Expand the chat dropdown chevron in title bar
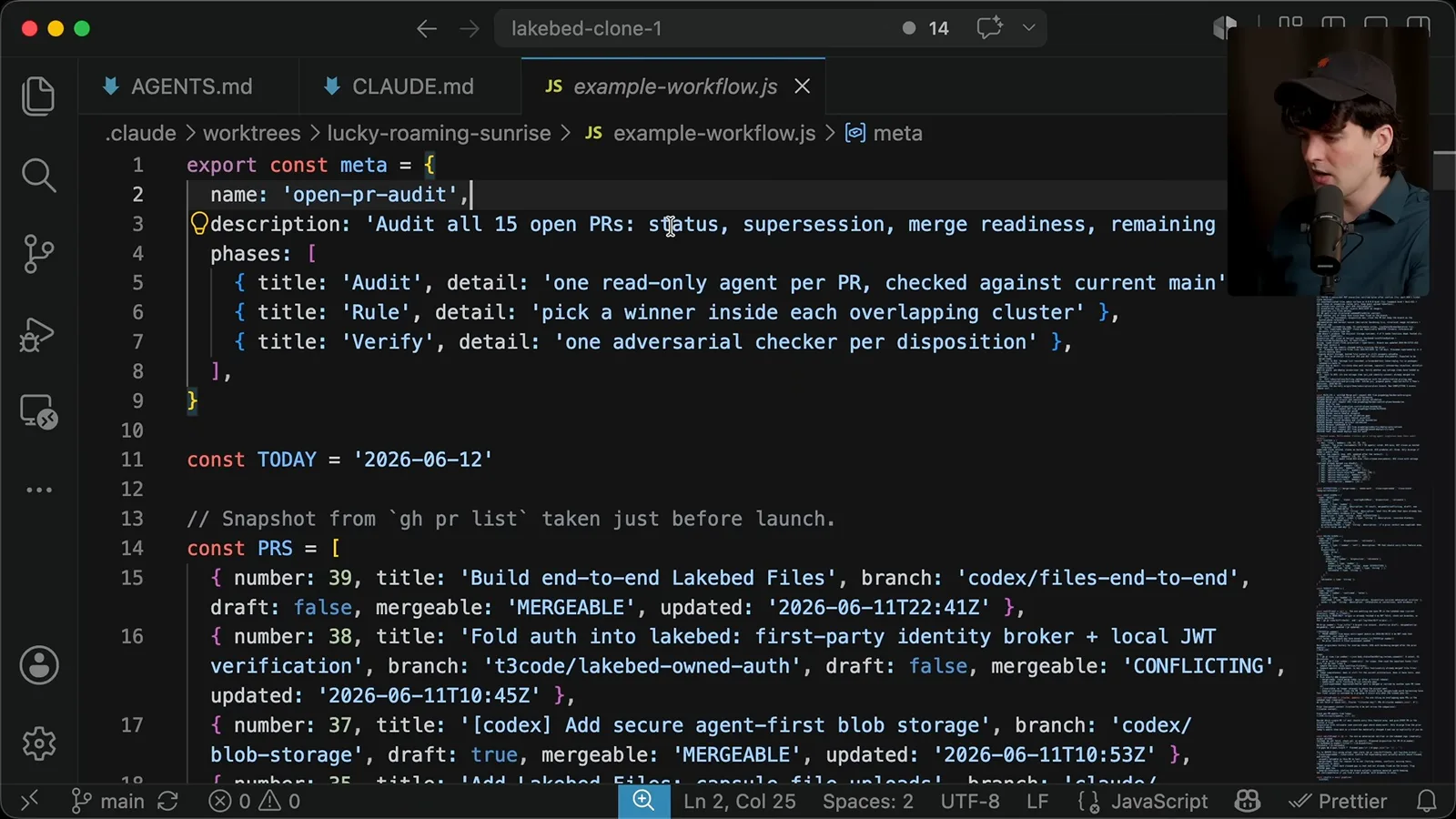Image resolution: width=1456 pixels, height=819 pixels. coord(1029,27)
